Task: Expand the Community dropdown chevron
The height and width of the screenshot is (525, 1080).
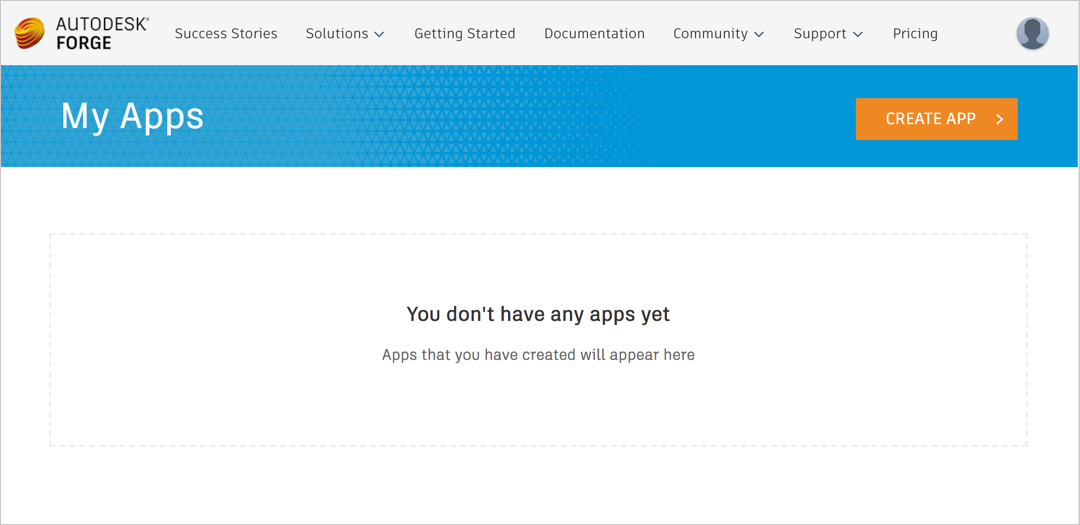Action: [x=759, y=34]
